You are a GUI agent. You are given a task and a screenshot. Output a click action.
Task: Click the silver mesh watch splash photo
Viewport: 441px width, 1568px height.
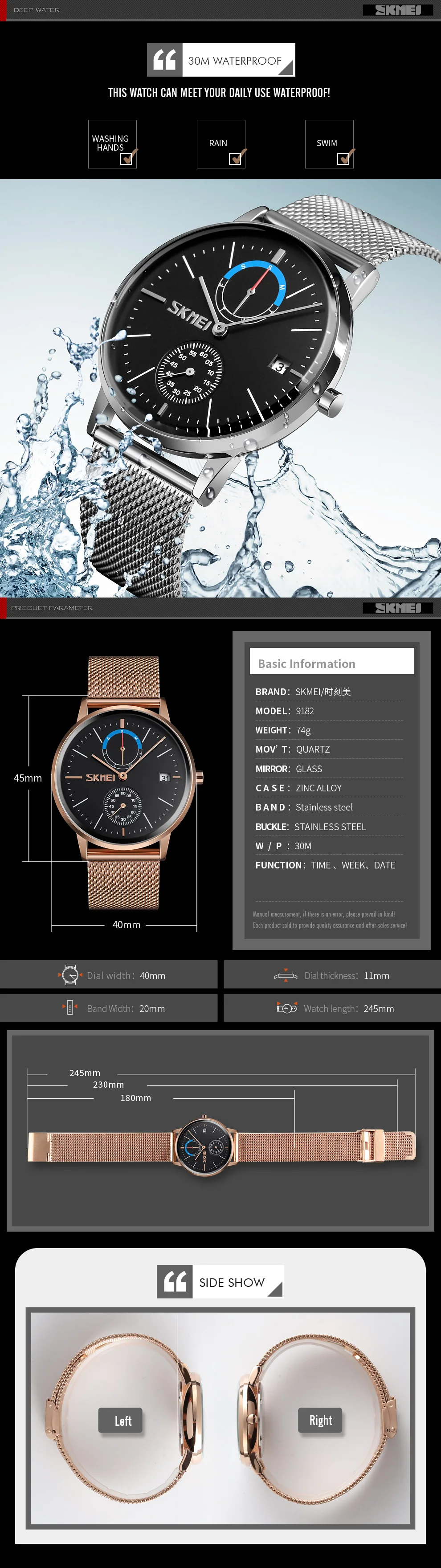tap(220, 388)
